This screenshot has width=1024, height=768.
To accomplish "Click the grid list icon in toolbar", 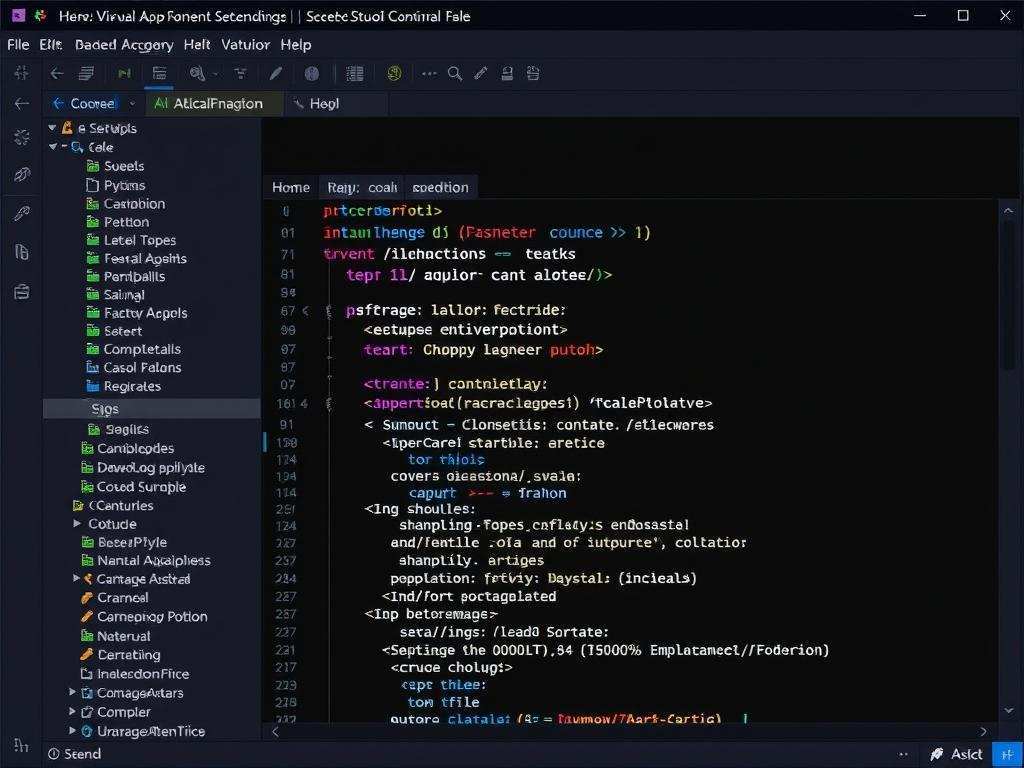I will coord(354,73).
